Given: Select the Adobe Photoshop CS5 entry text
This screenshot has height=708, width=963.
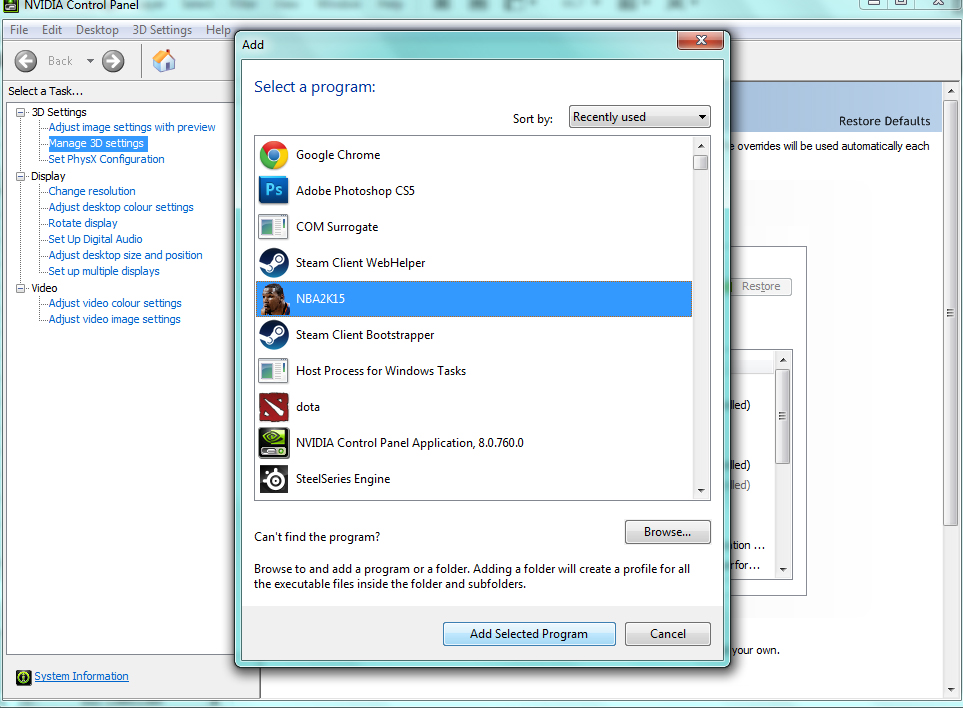Looking at the screenshot, I should (x=355, y=190).
